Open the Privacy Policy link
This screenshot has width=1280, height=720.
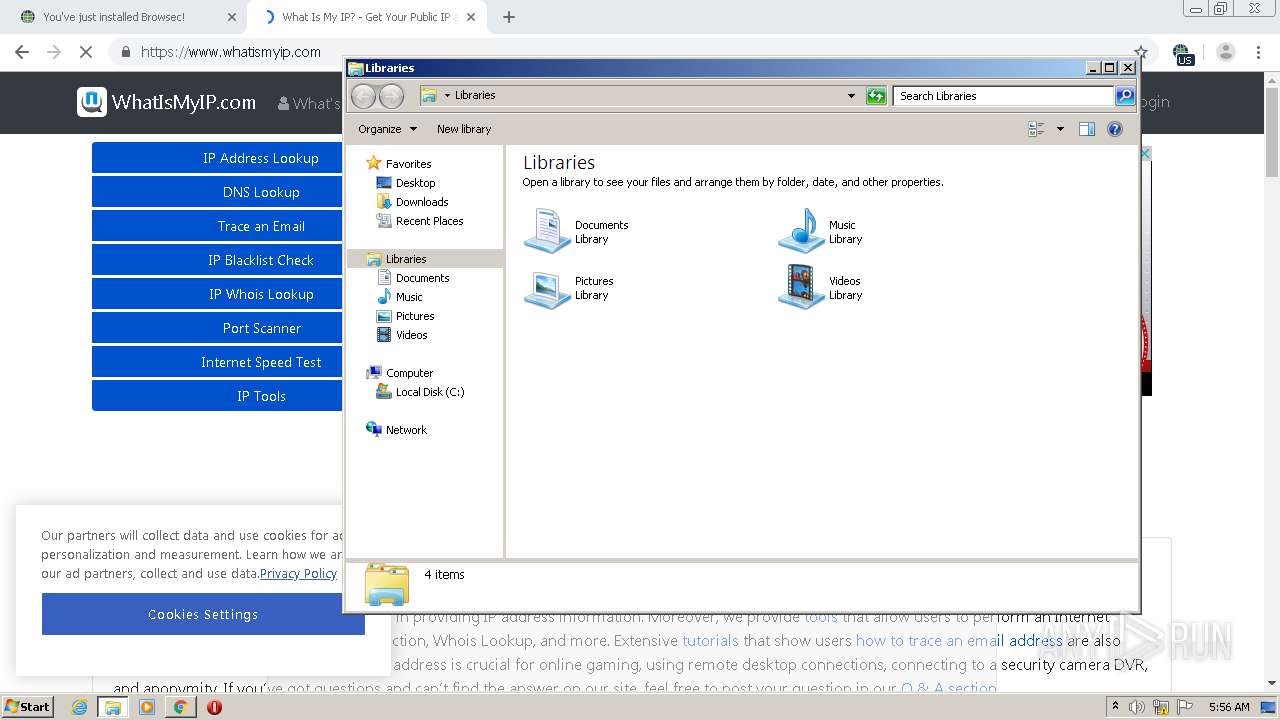click(x=298, y=574)
